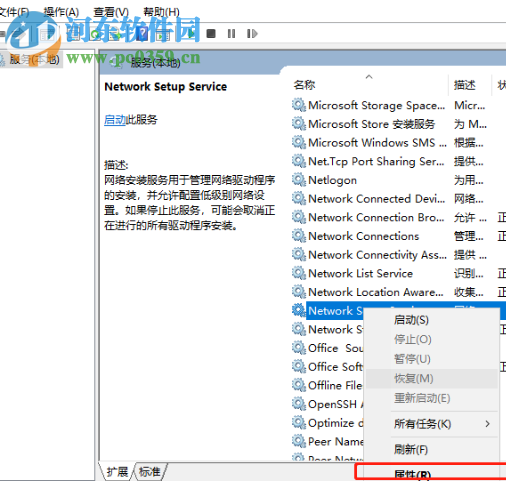The image size is (506, 482).
Task: Click the blue Help toolbar icon
Action: (143, 33)
